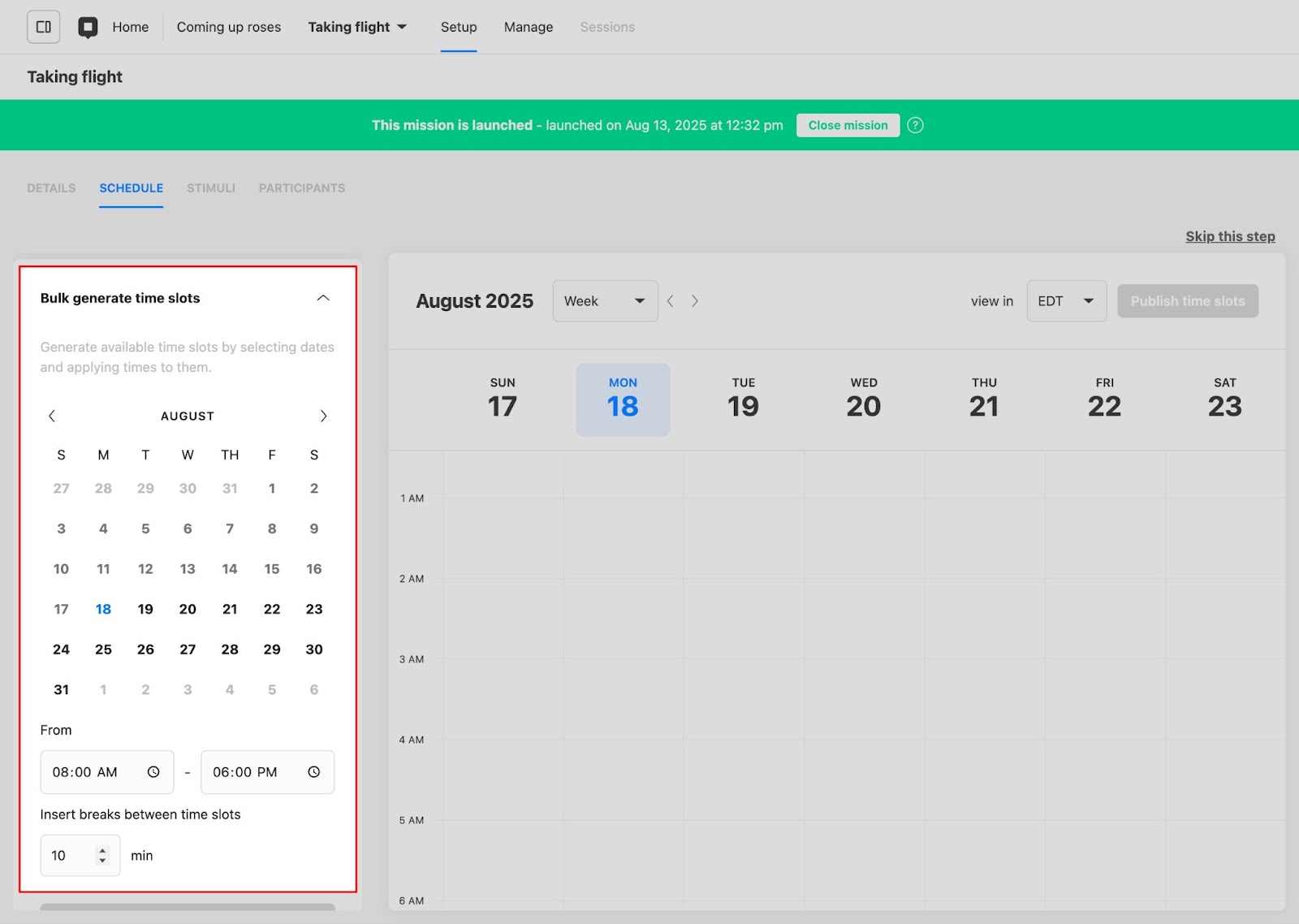Switch to the Stimuli tab
This screenshot has width=1299, height=924.
[211, 188]
